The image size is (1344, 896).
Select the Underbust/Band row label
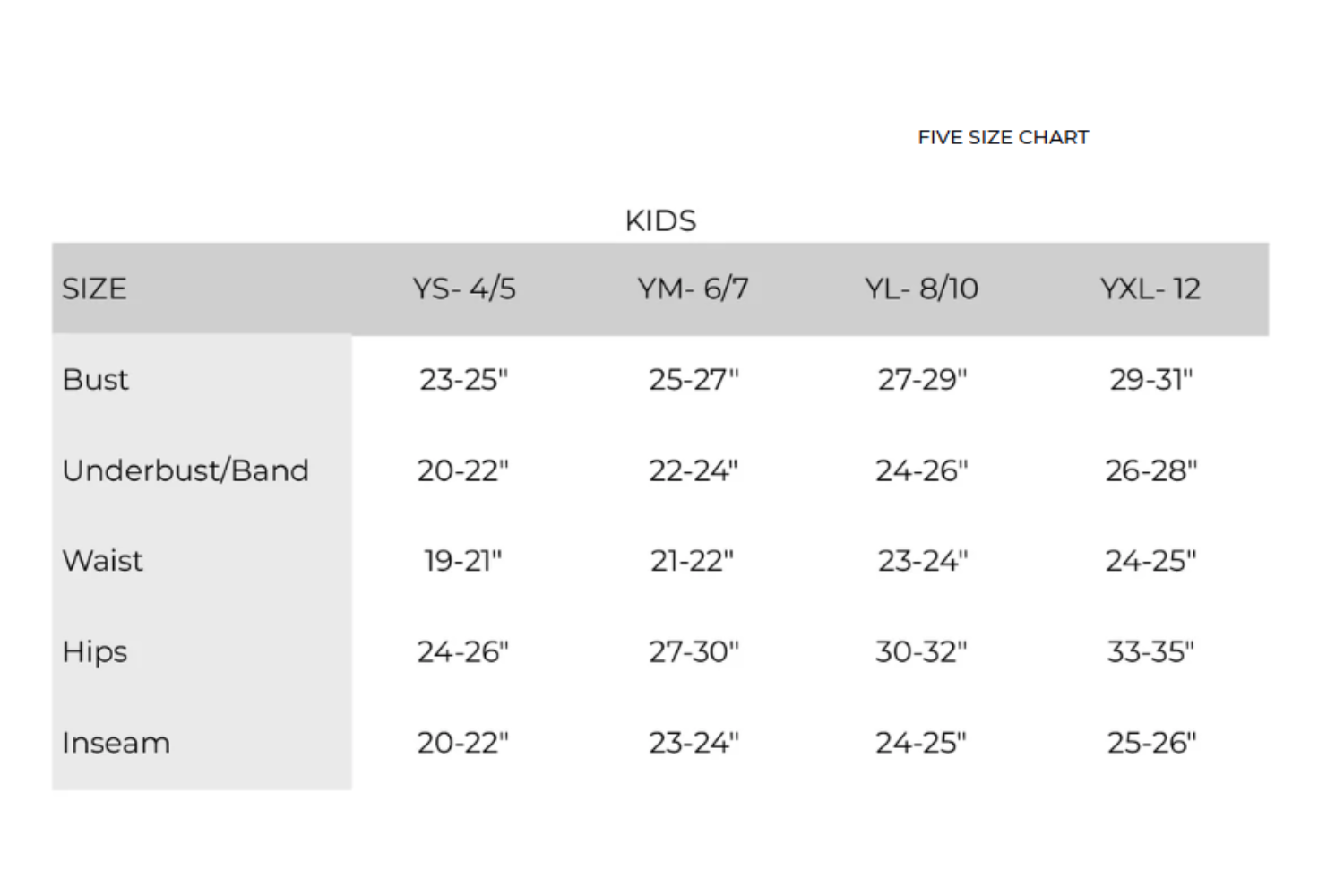point(185,470)
